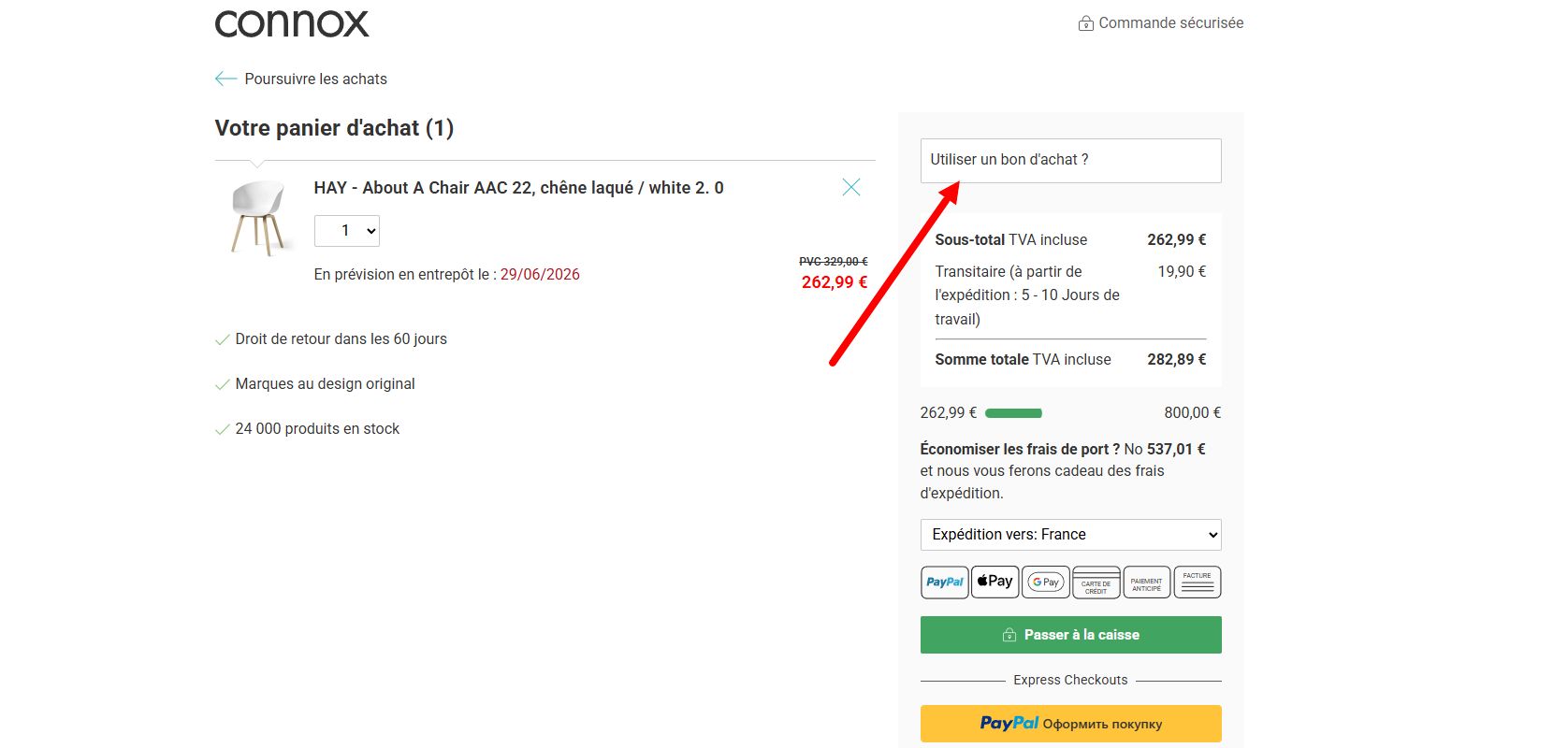The width and height of the screenshot is (1568, 748).
Task: Click the PayPal payment method icon
Action: coord(945,582)
